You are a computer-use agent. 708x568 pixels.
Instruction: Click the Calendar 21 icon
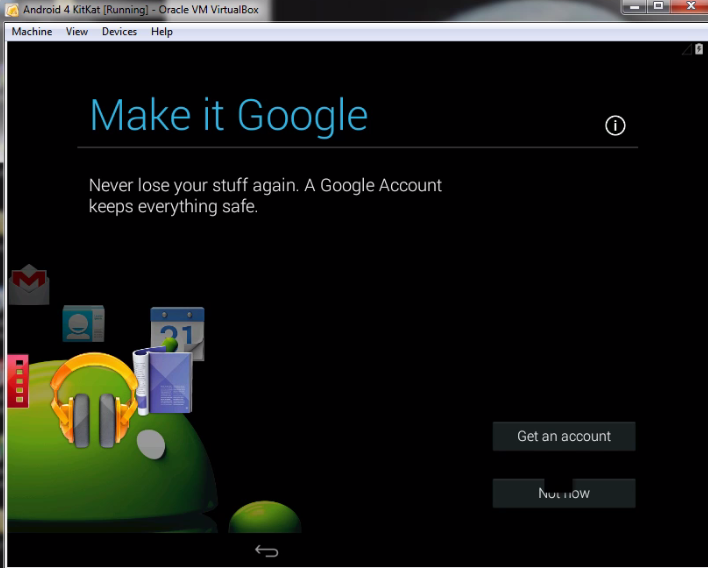177,329
